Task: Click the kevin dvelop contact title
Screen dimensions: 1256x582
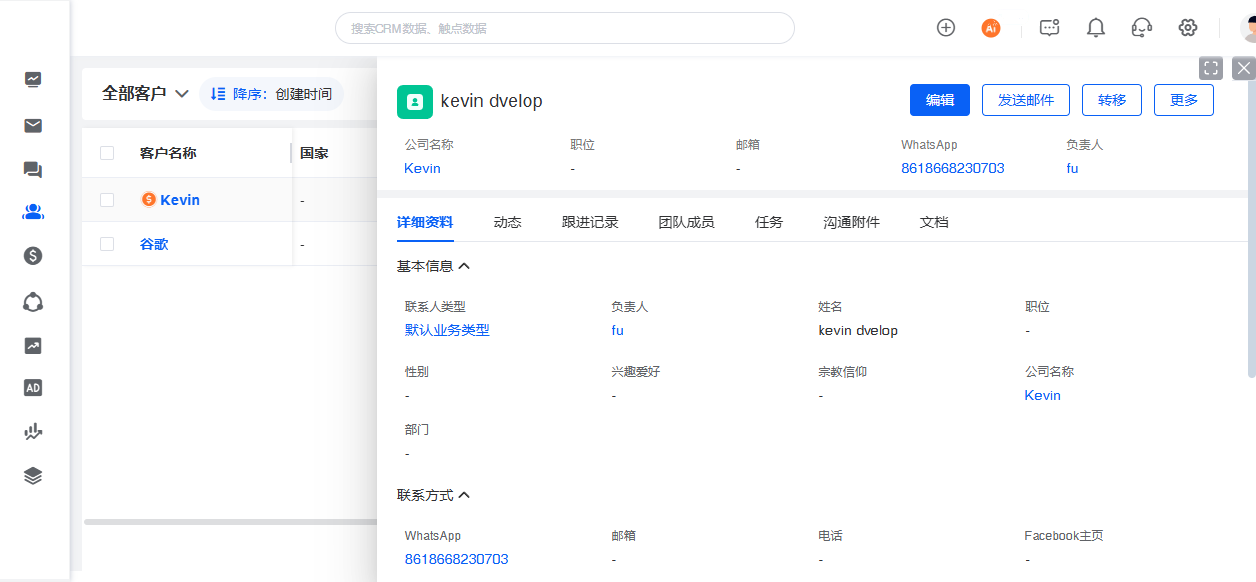Action: (x=491, y=101)
